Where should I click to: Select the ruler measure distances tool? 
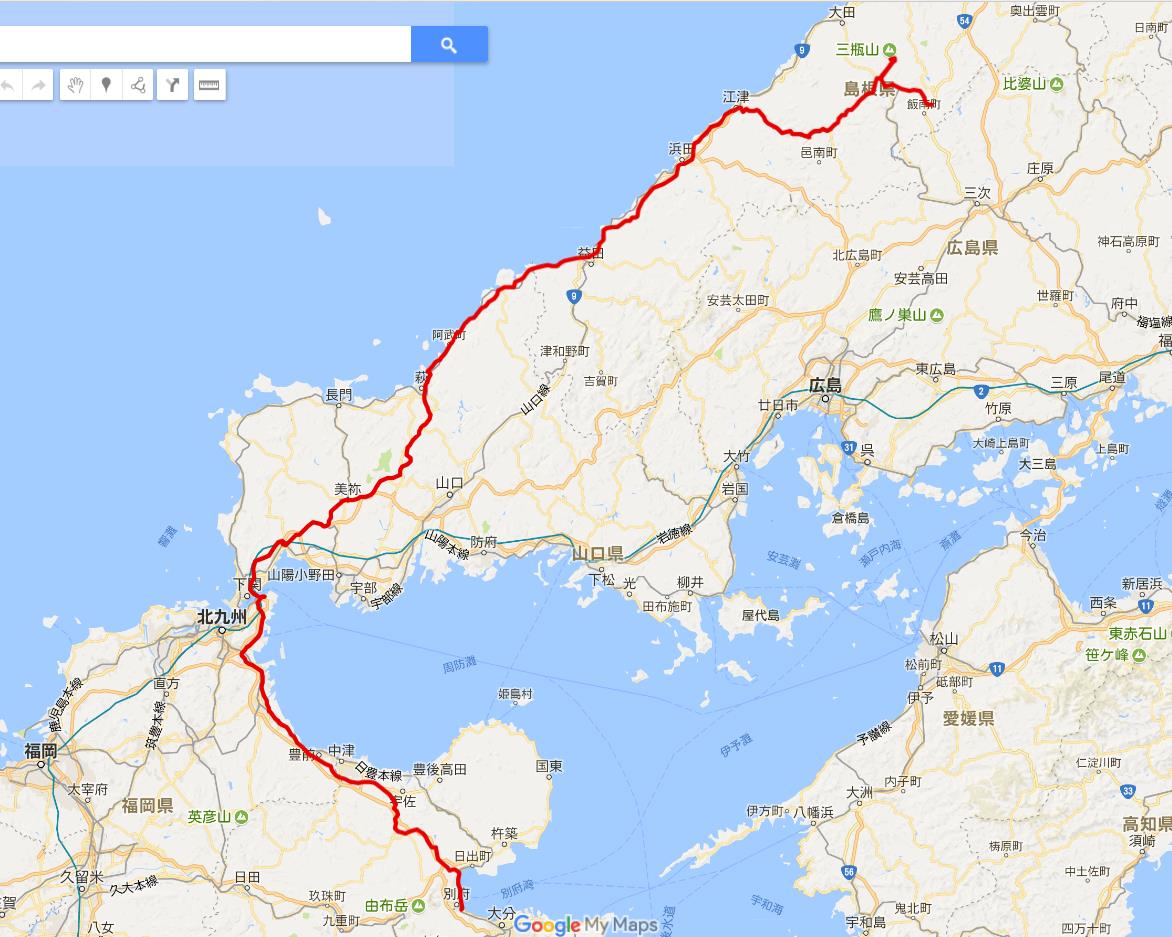point(210,85)
